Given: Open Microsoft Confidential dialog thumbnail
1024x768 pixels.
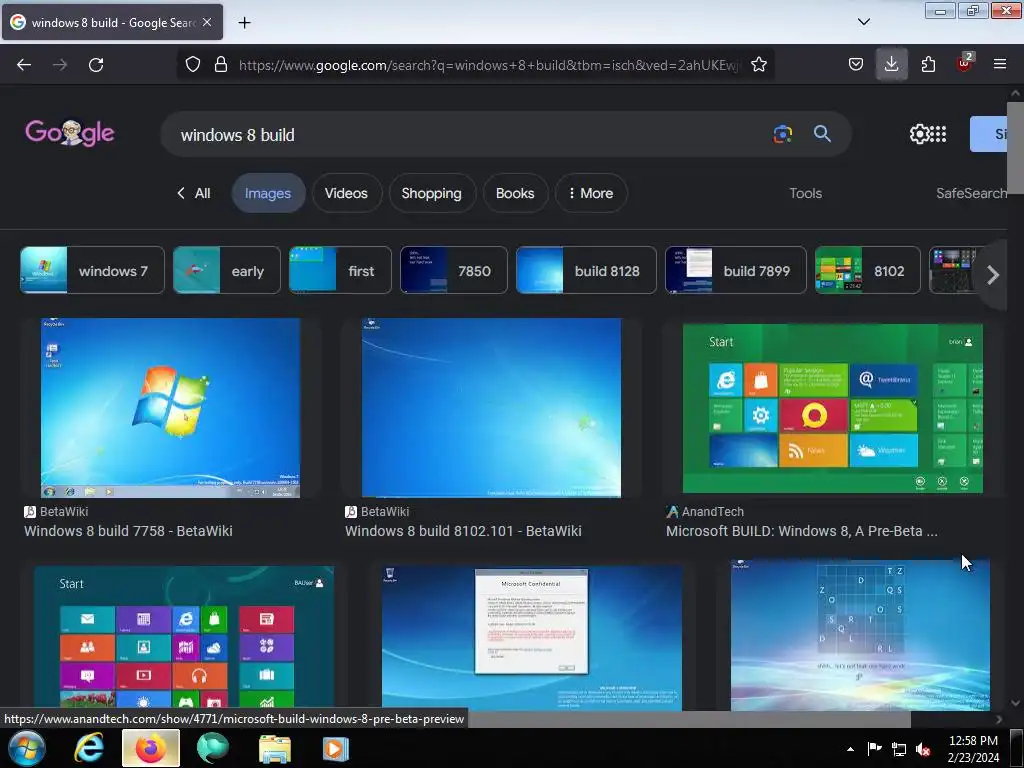Looking at the screenshot, I should point(532,637).
